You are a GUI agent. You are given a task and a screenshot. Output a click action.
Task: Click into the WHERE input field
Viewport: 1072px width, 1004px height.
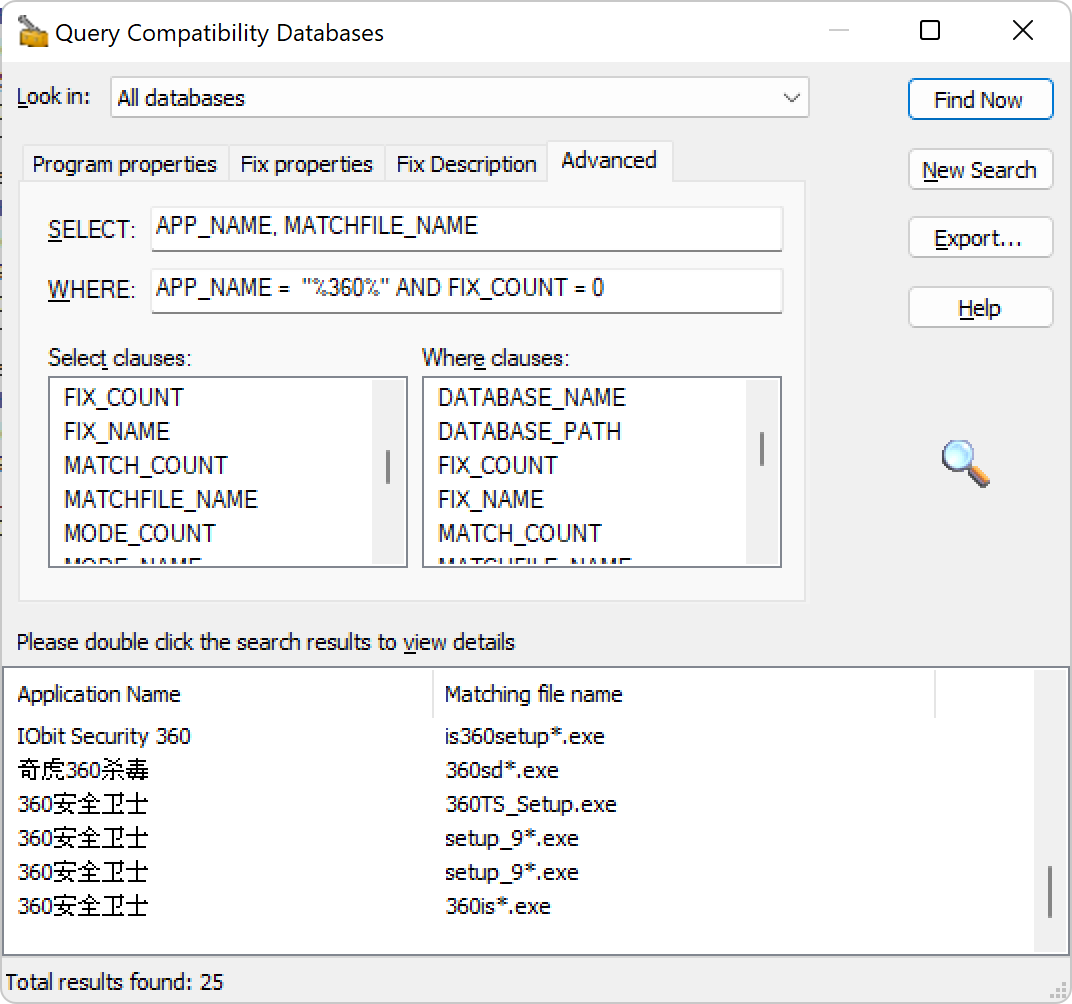tap(466, 290)
